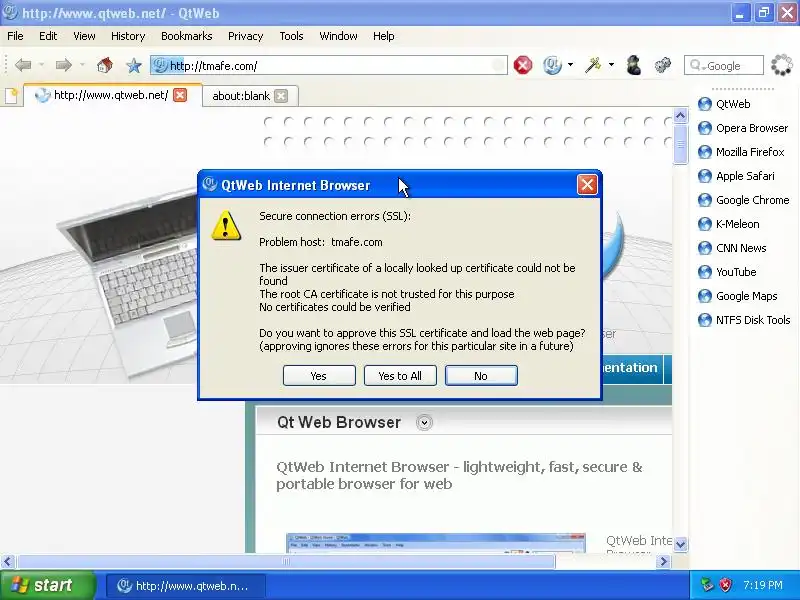800x600 pixels.
Task: Open the QtWeb bookmark link
Action: click(x=724, y=104)
